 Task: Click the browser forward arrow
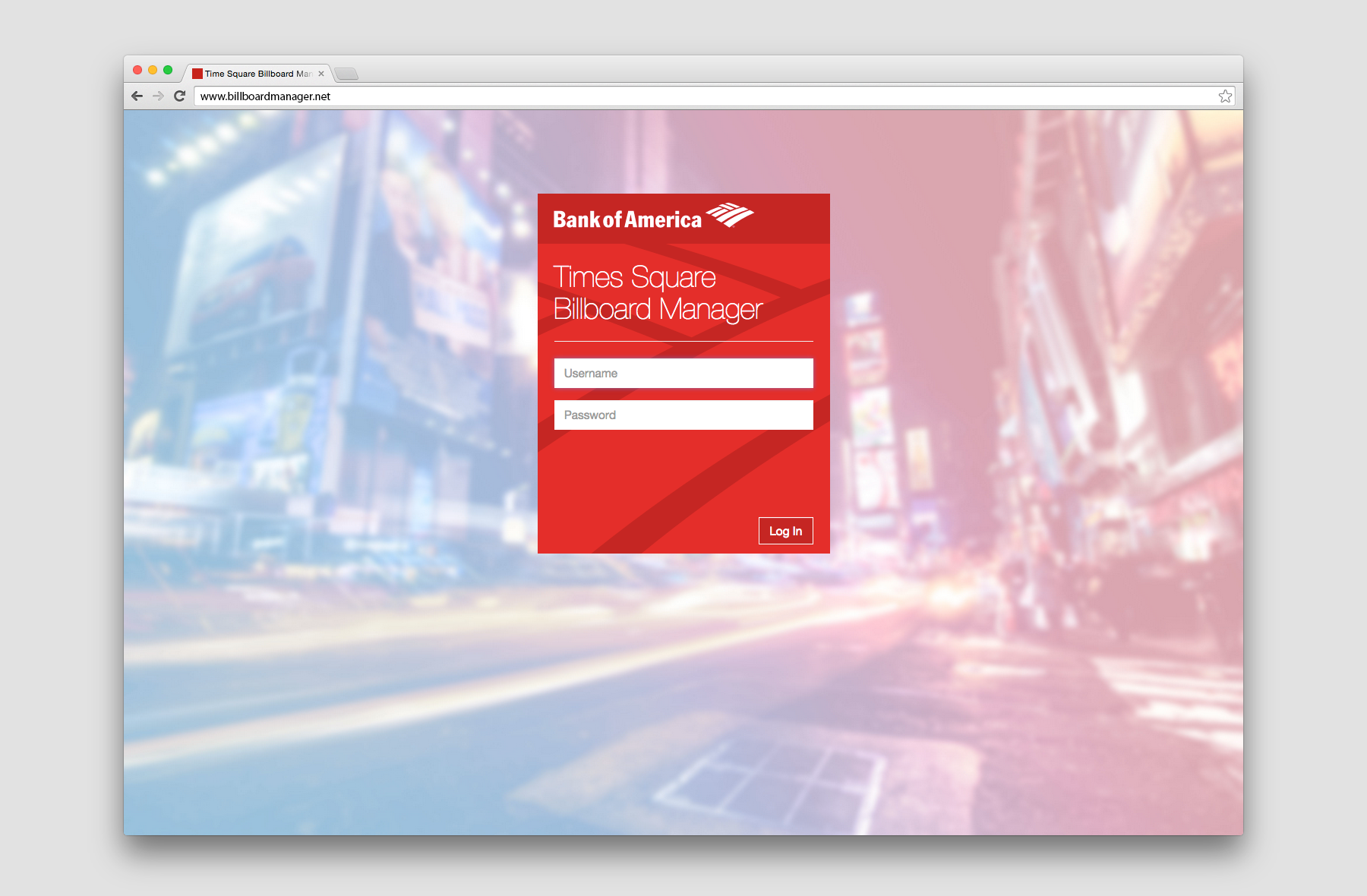pos(158,96)
